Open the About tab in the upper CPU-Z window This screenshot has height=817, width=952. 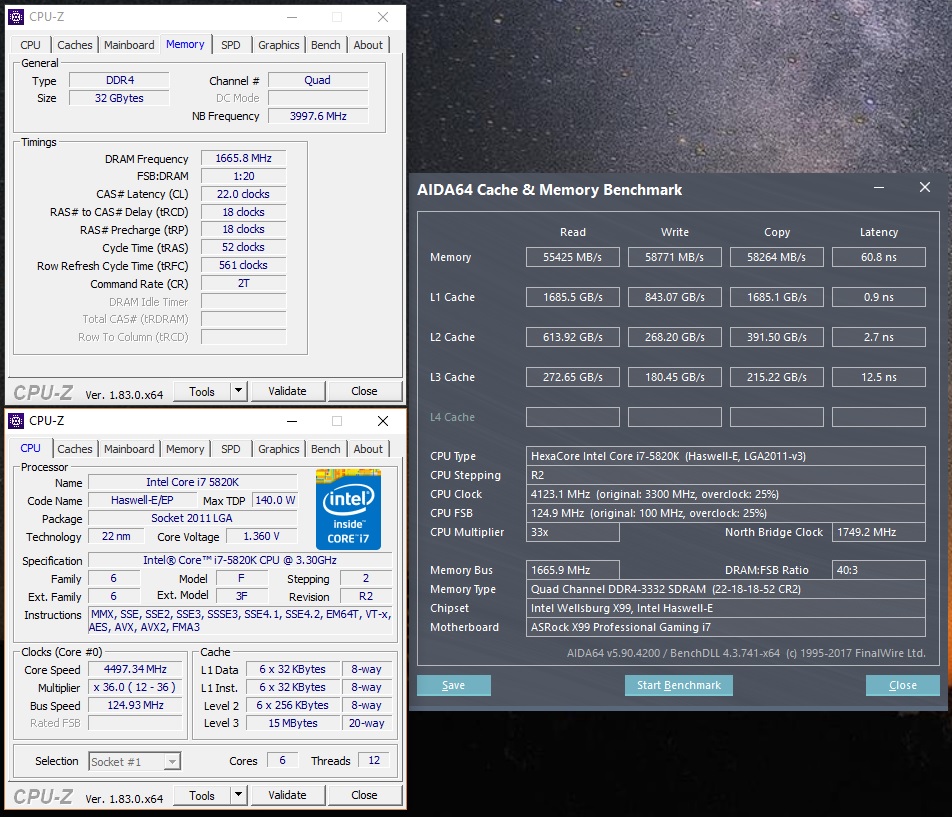[x=369, y=45]
